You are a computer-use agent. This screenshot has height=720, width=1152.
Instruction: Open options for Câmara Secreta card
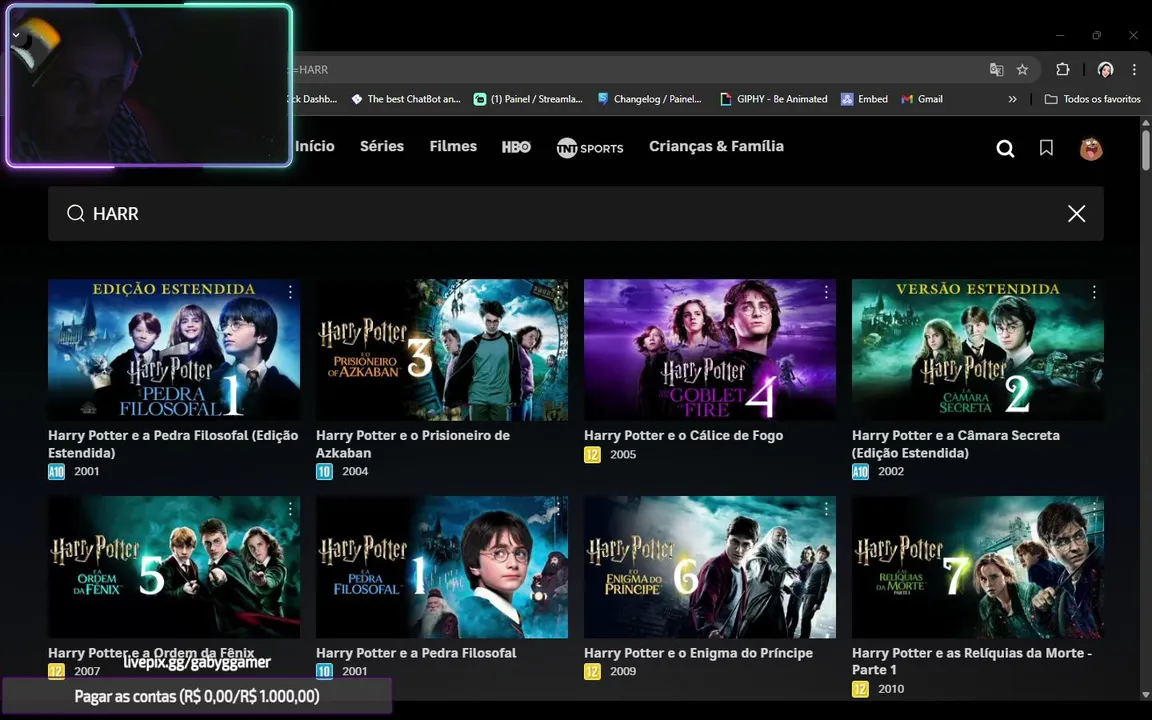tap(1094, 292)
